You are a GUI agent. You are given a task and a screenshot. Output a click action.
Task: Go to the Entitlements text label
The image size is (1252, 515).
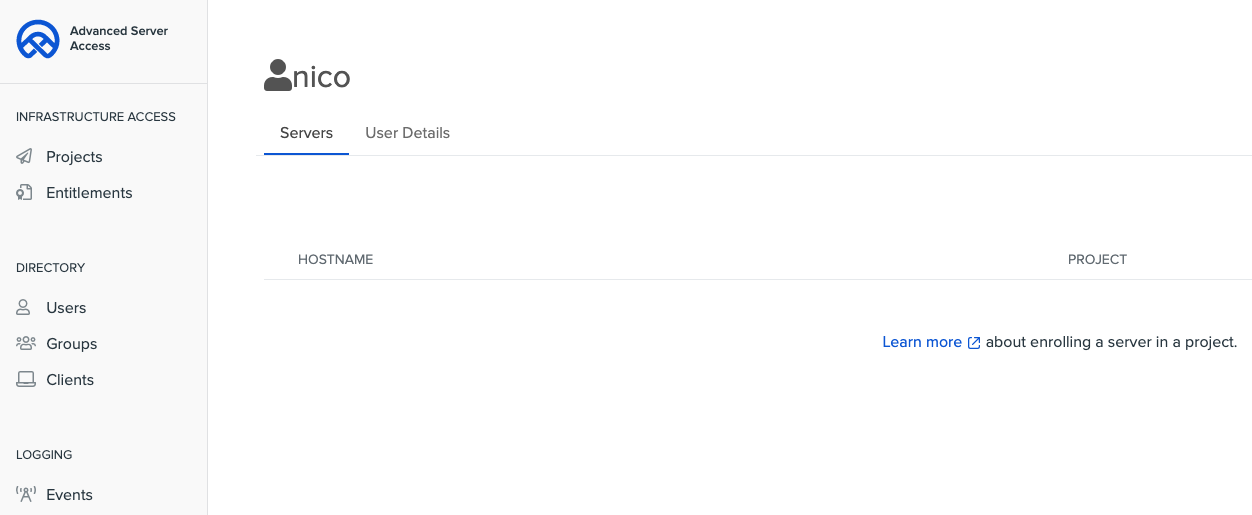[x=89, y=193]
